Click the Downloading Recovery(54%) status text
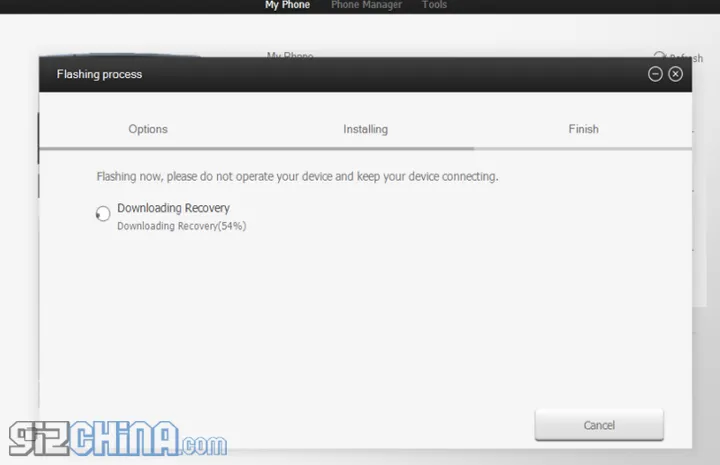 point(181,226)
